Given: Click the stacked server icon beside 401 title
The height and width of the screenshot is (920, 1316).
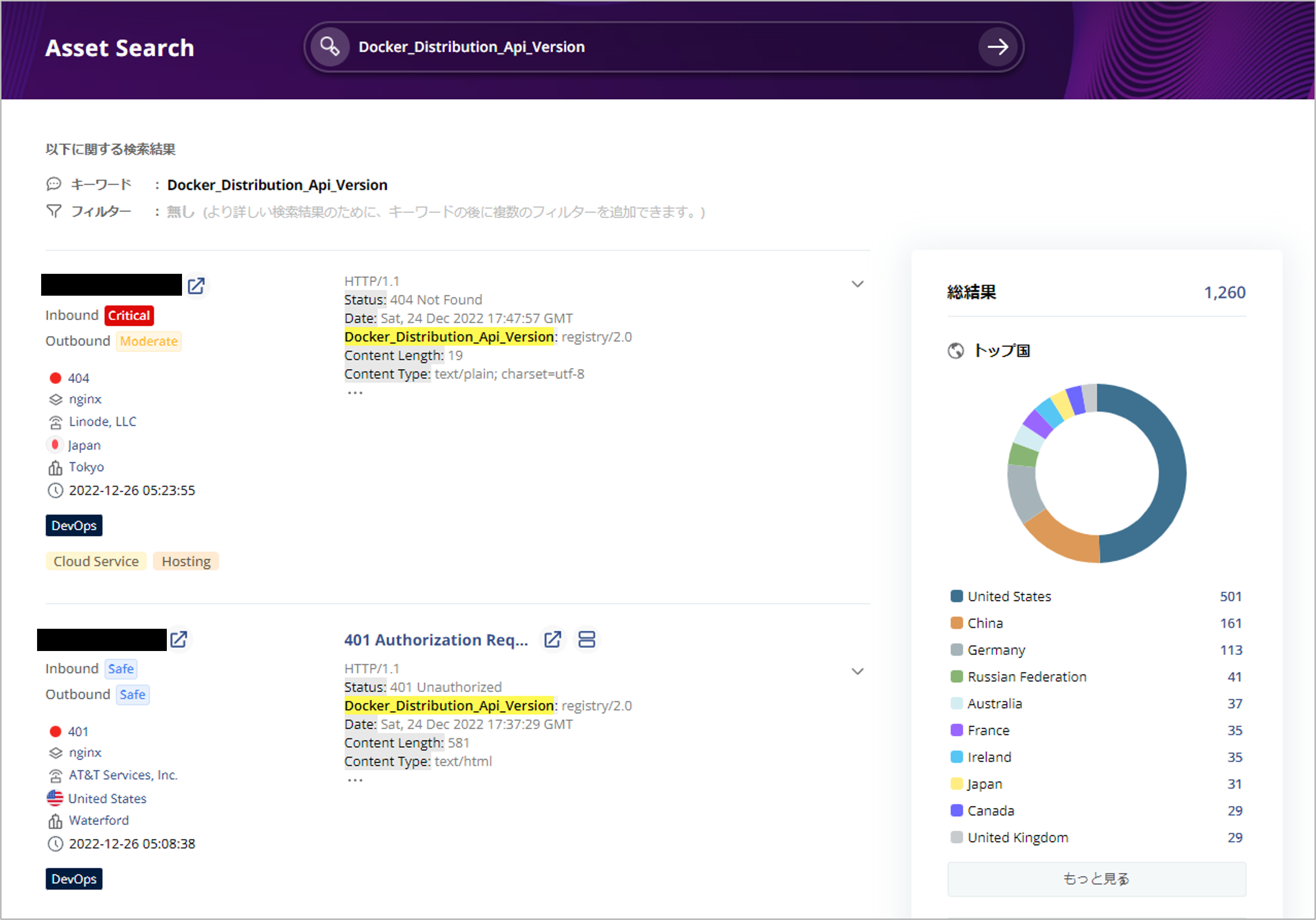Looking at the screenshot, I should click(586, 639).
